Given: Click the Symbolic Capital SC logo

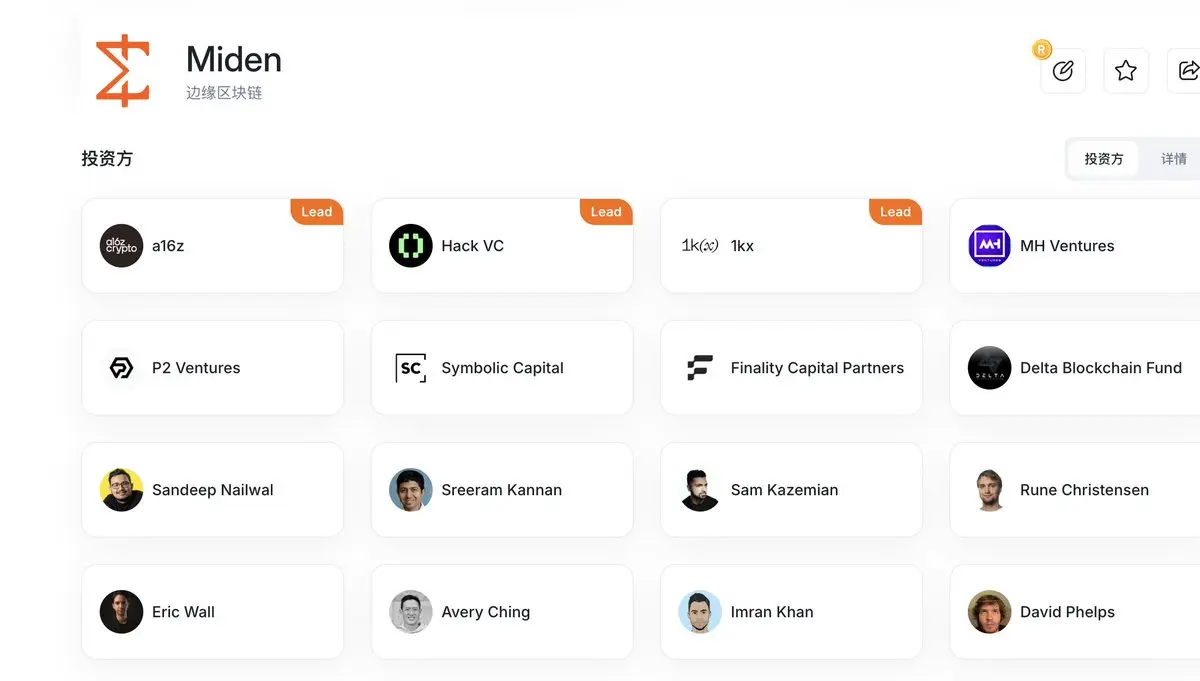Looking at the screenshot, I should pos(410,368).
